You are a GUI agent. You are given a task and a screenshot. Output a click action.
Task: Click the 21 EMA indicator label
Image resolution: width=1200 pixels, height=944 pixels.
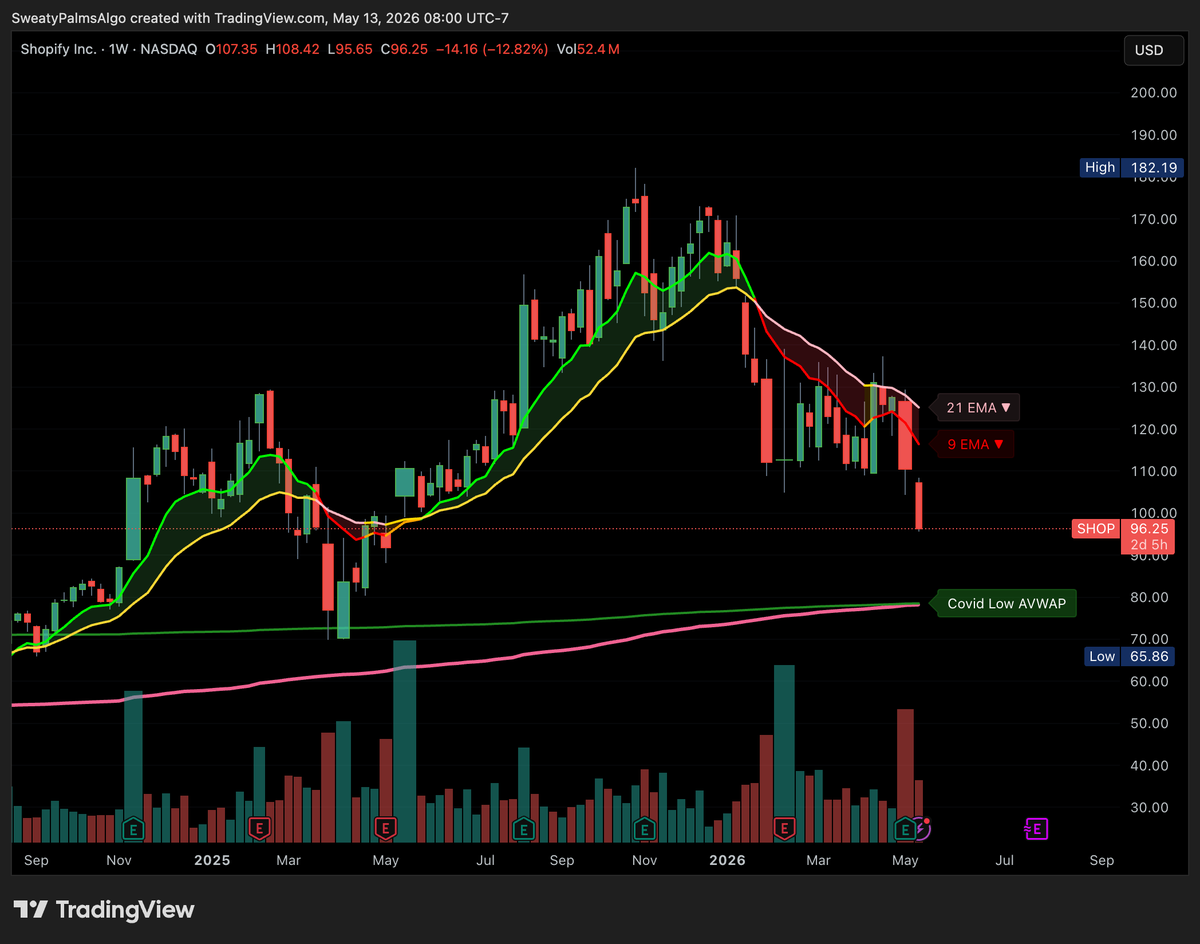(976, 408)
